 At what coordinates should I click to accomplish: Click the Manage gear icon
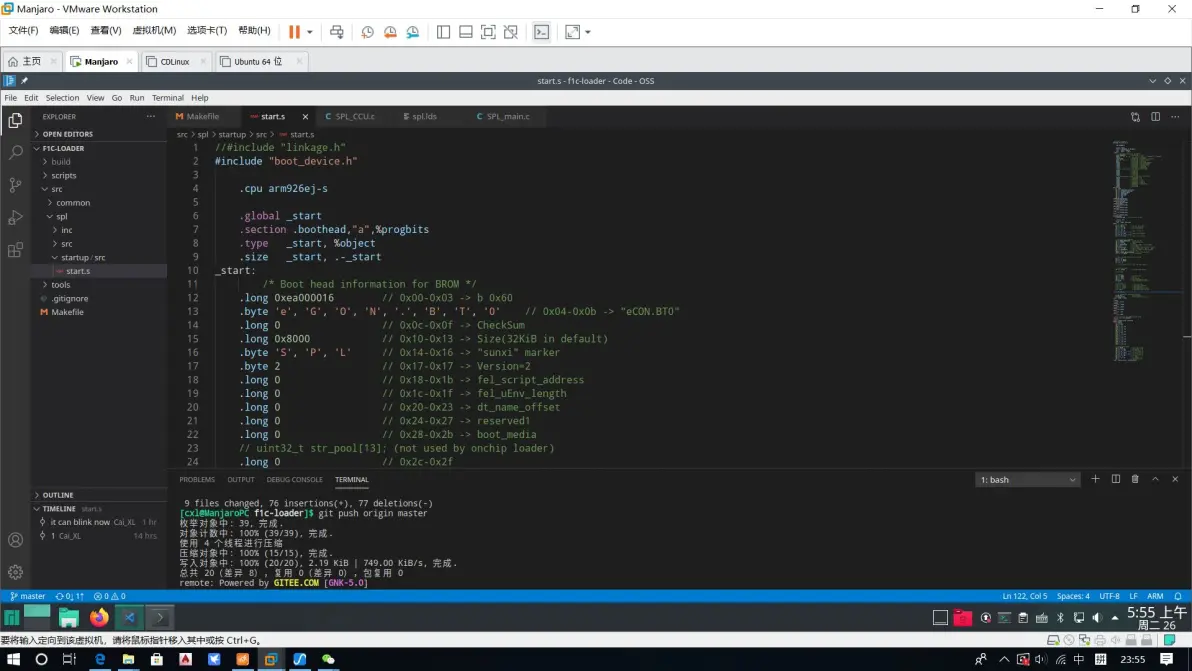pyautogui.click(x=15, y=572)
